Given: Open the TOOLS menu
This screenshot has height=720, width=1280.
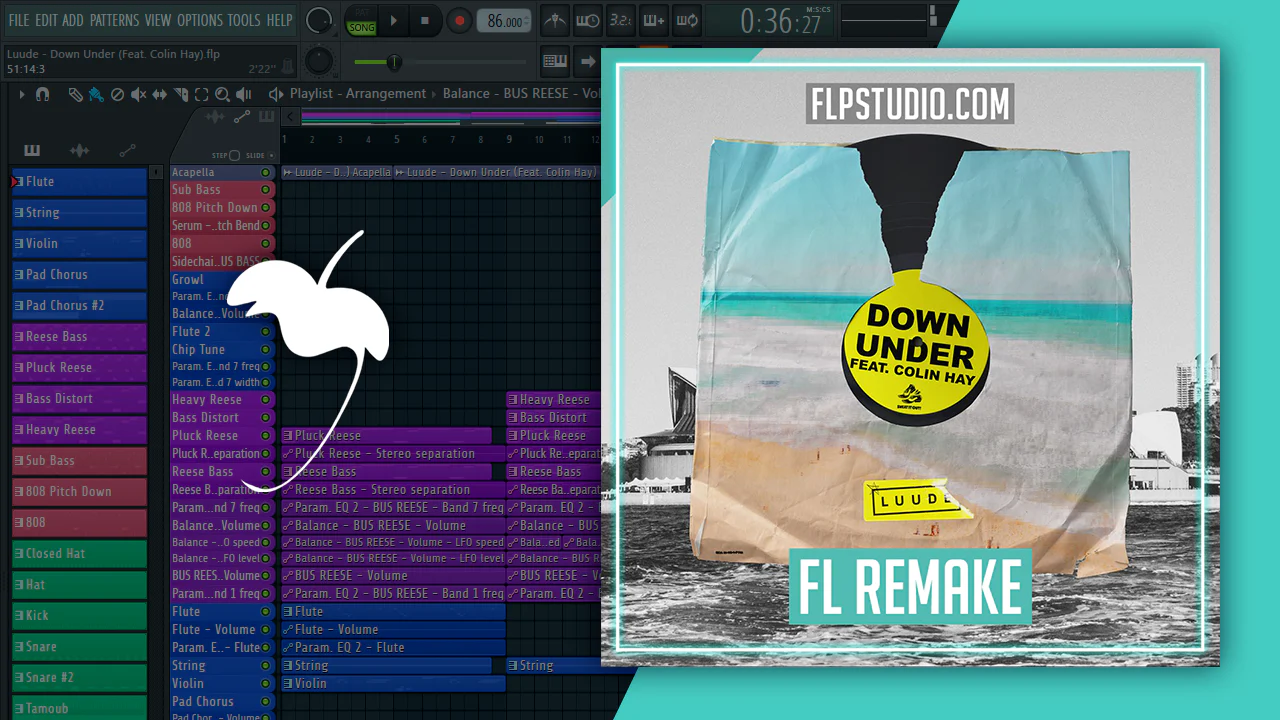Looking at the screenshot, I should click(244, 20).
